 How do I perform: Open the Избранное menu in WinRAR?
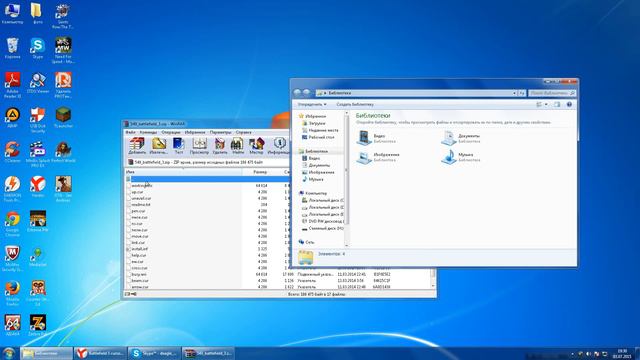click(x=195, y=132)
